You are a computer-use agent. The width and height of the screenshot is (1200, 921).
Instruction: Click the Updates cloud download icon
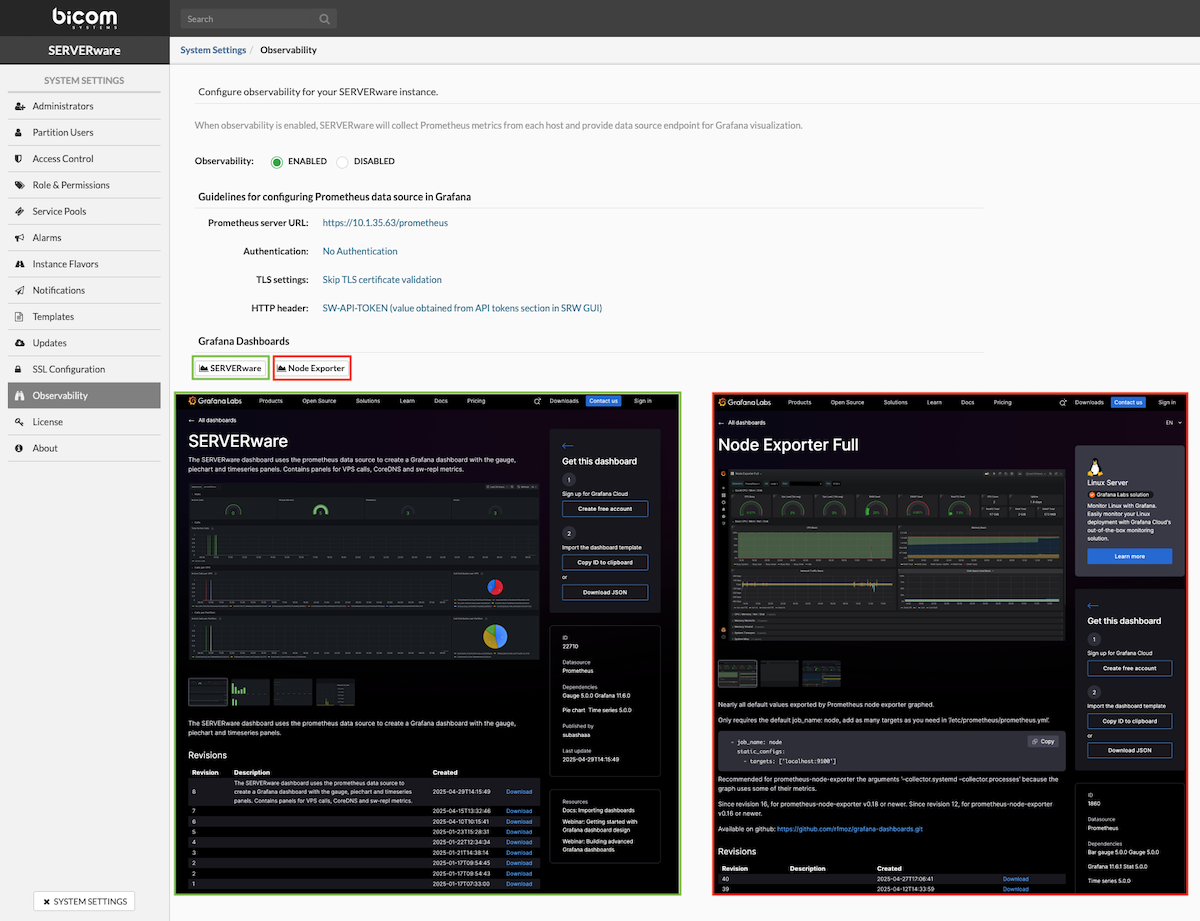[x=21, y=343]
